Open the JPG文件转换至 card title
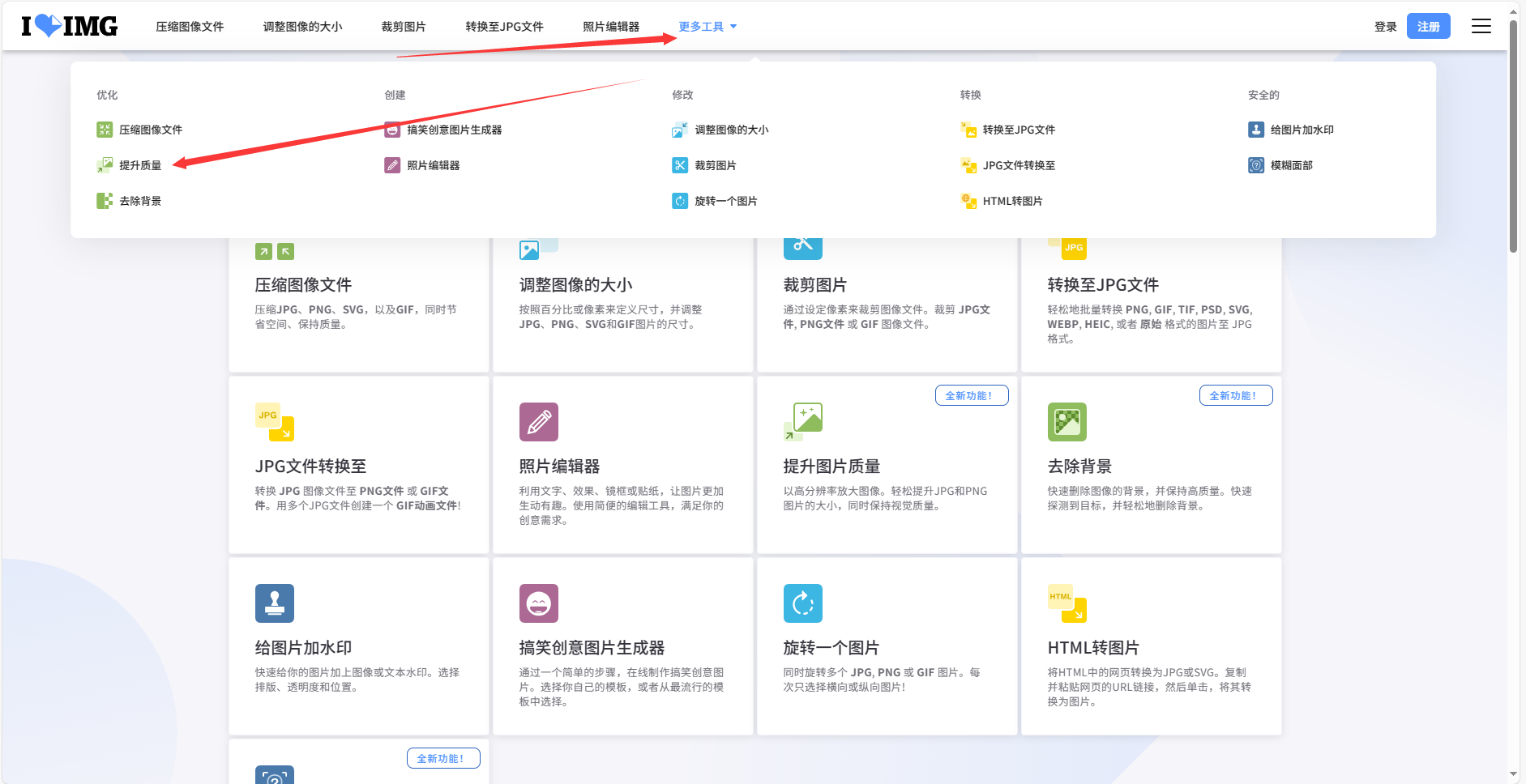 (x=310, y=467)
